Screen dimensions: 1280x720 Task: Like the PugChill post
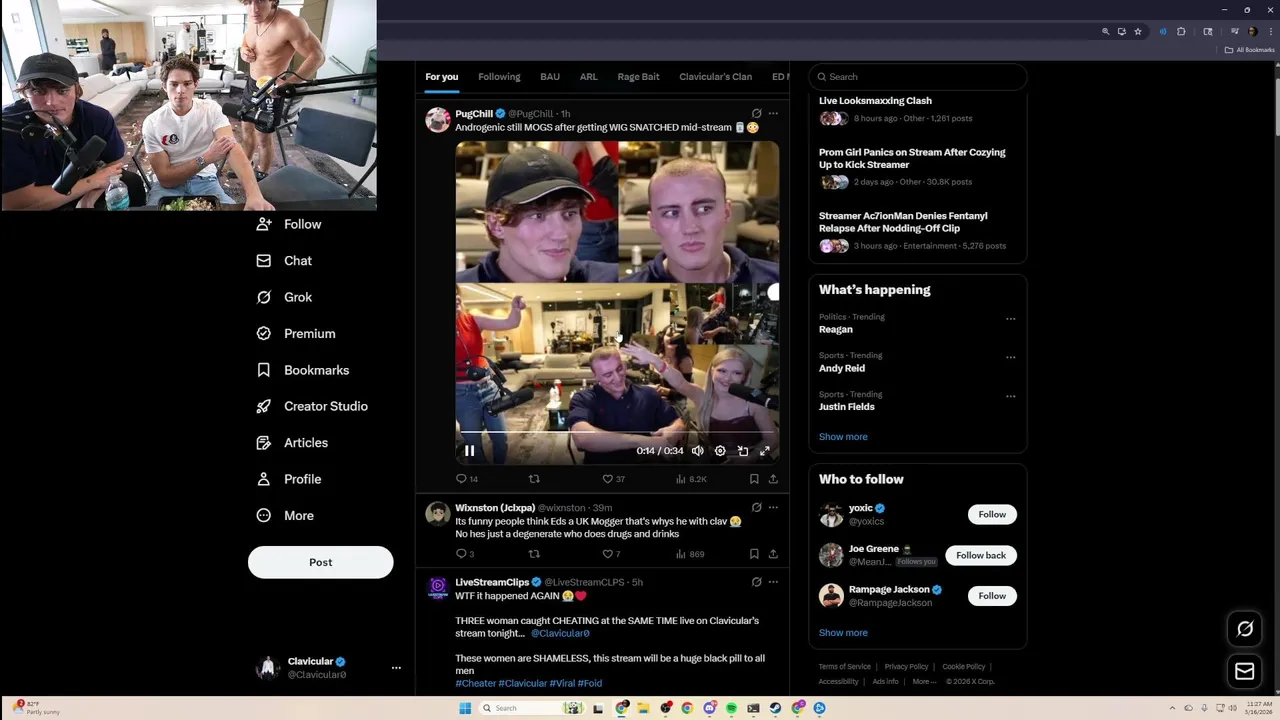click(613, 479)
